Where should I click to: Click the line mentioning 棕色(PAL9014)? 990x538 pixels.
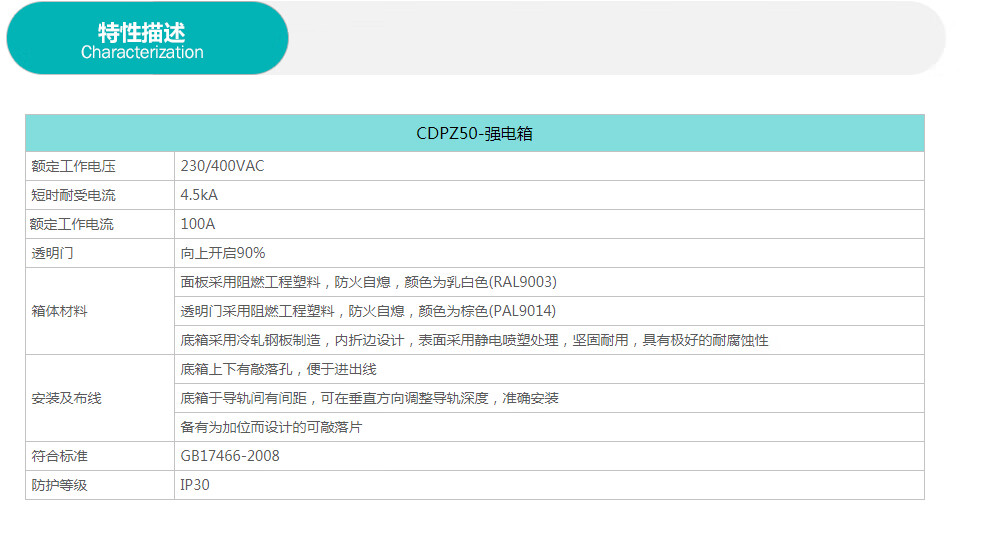point(368,311)
